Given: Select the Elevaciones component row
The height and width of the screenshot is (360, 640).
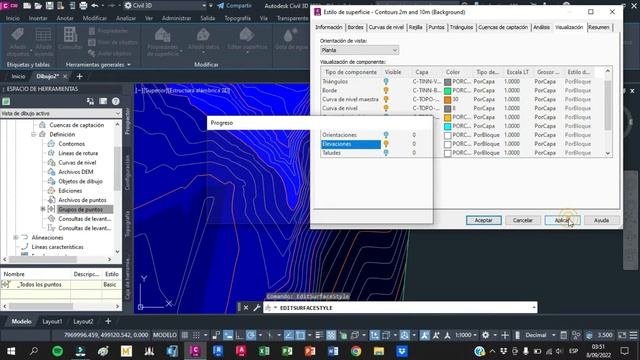Looking at the screenshot, I should click(351, 144).
